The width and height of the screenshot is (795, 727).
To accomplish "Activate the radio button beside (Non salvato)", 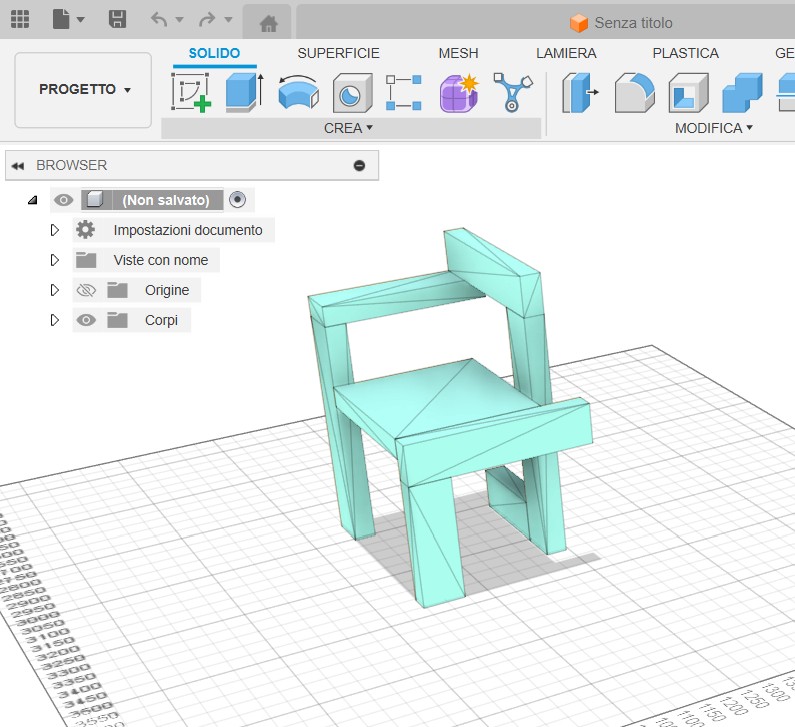I will (x=237, y=200).
